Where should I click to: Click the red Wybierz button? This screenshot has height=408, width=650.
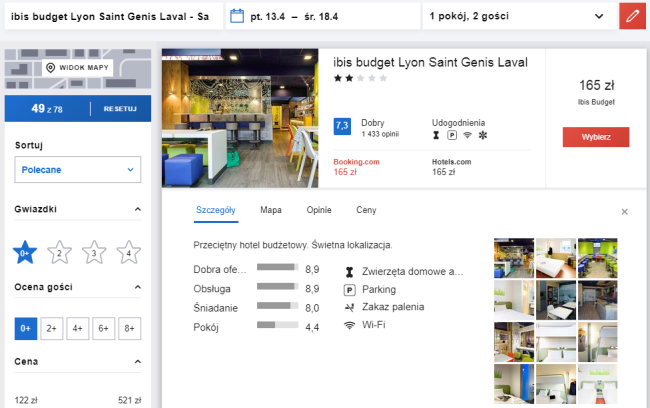(x=595, y=137)
